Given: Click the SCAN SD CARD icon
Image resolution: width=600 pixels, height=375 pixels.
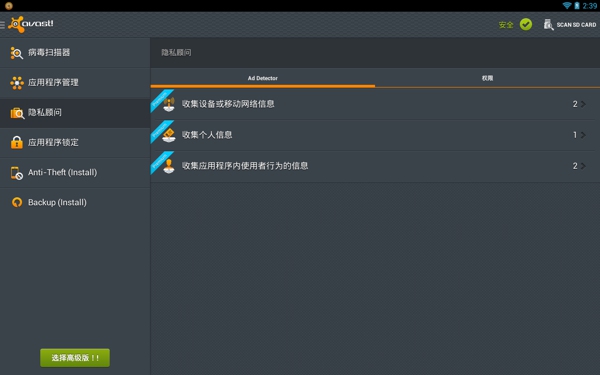Looking at the screenshot, I should pos(548,24).
